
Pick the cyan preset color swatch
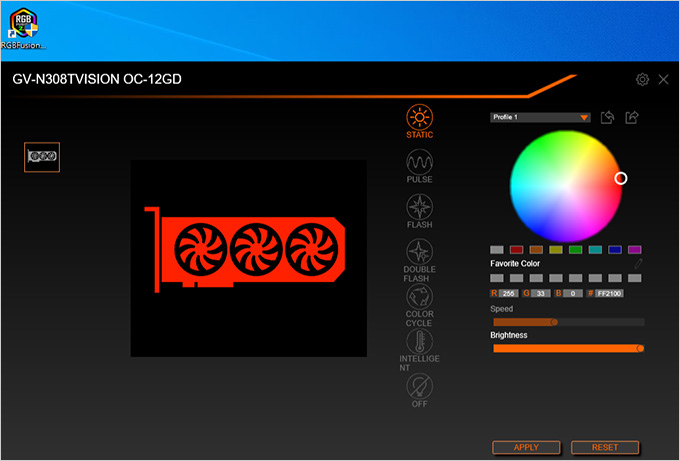point(595,250)
